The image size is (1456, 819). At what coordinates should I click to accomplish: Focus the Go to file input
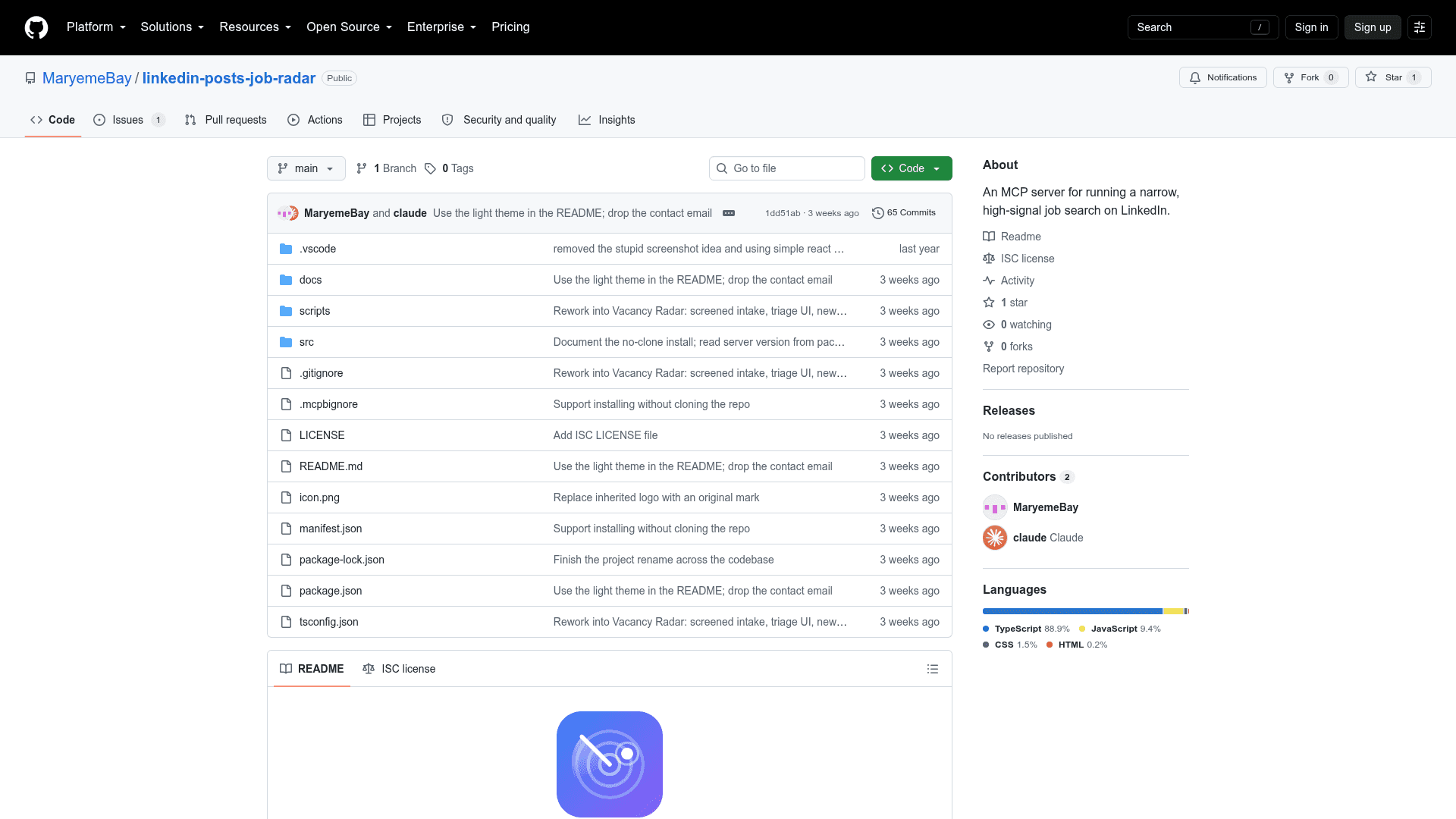787,168
